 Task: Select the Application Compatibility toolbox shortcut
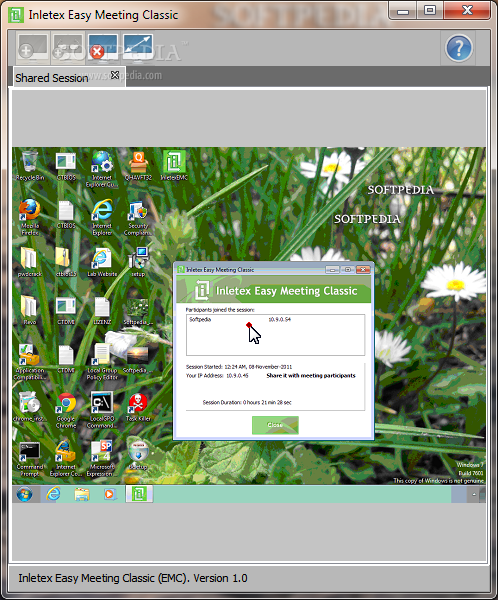click(x=29, y=362)
